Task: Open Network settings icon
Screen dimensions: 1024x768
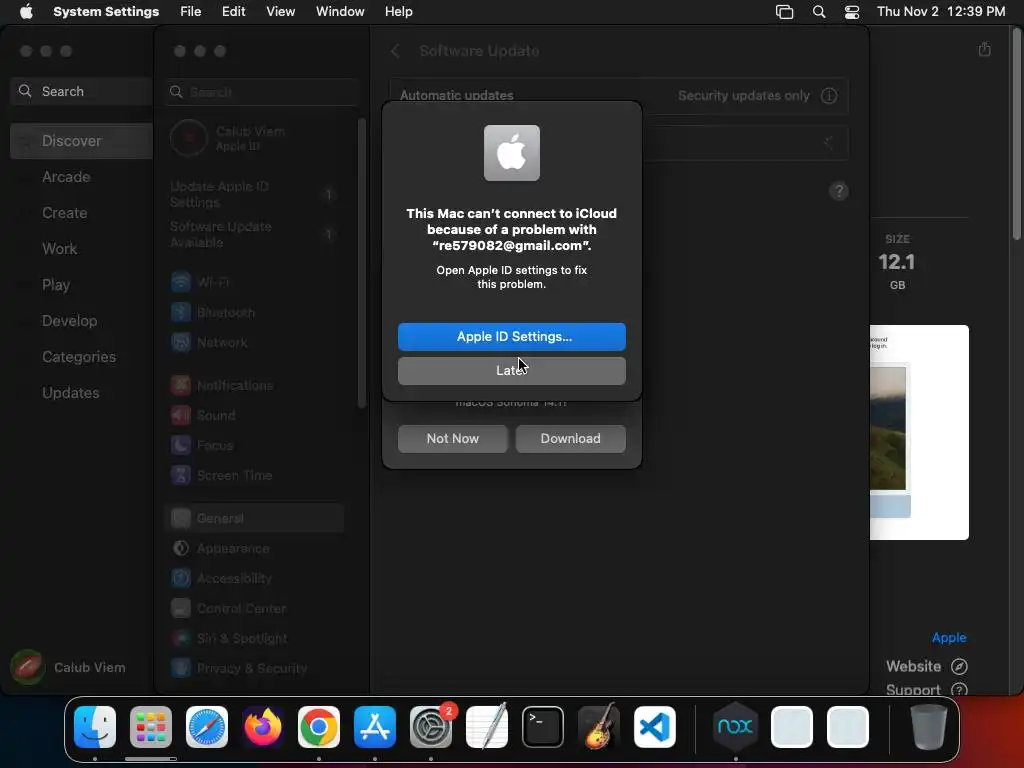Action: point(181,342)
